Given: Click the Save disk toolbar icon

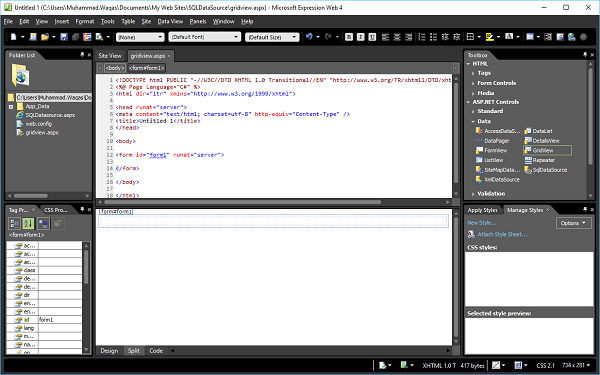Looking at the screenshot, I should pos(64,37).
